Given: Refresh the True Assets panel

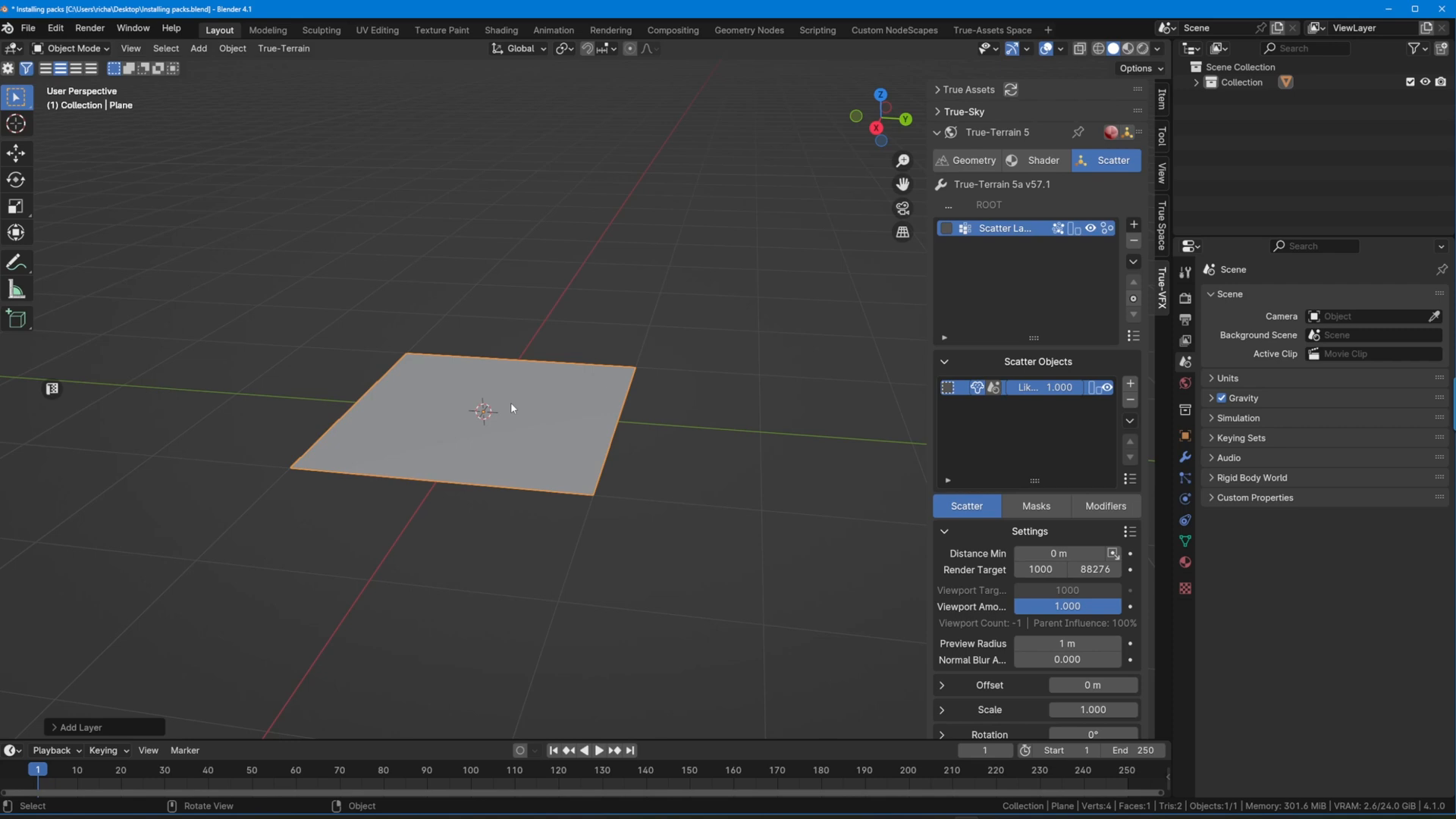Looking at the screenshot, I should tap(1011, 89).
